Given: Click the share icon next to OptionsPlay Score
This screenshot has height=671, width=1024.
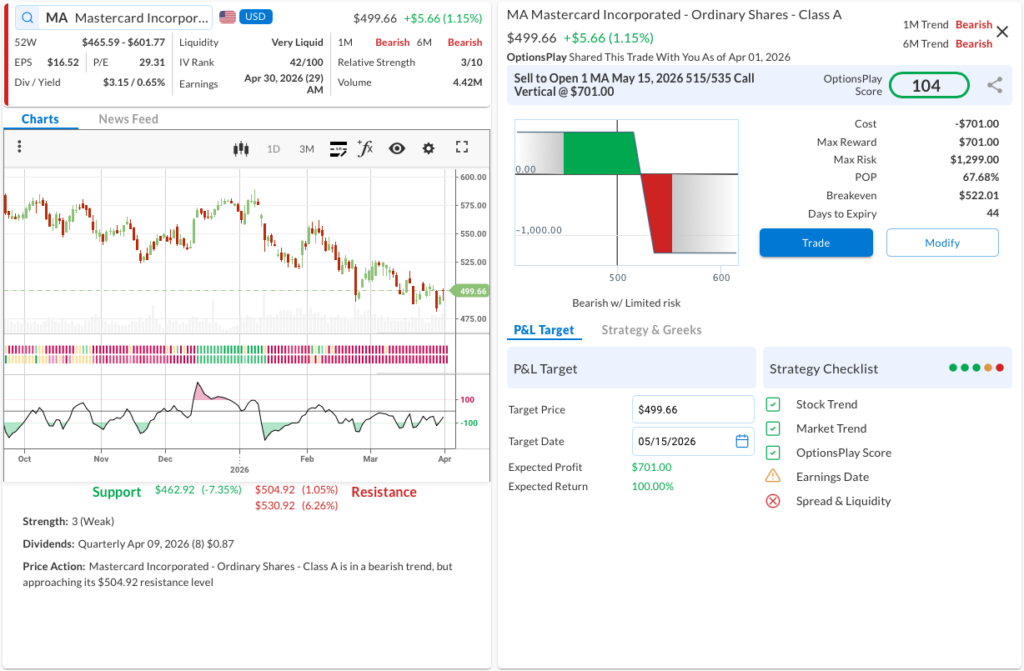Looking at the screenshot, I should tap(994, 85).
